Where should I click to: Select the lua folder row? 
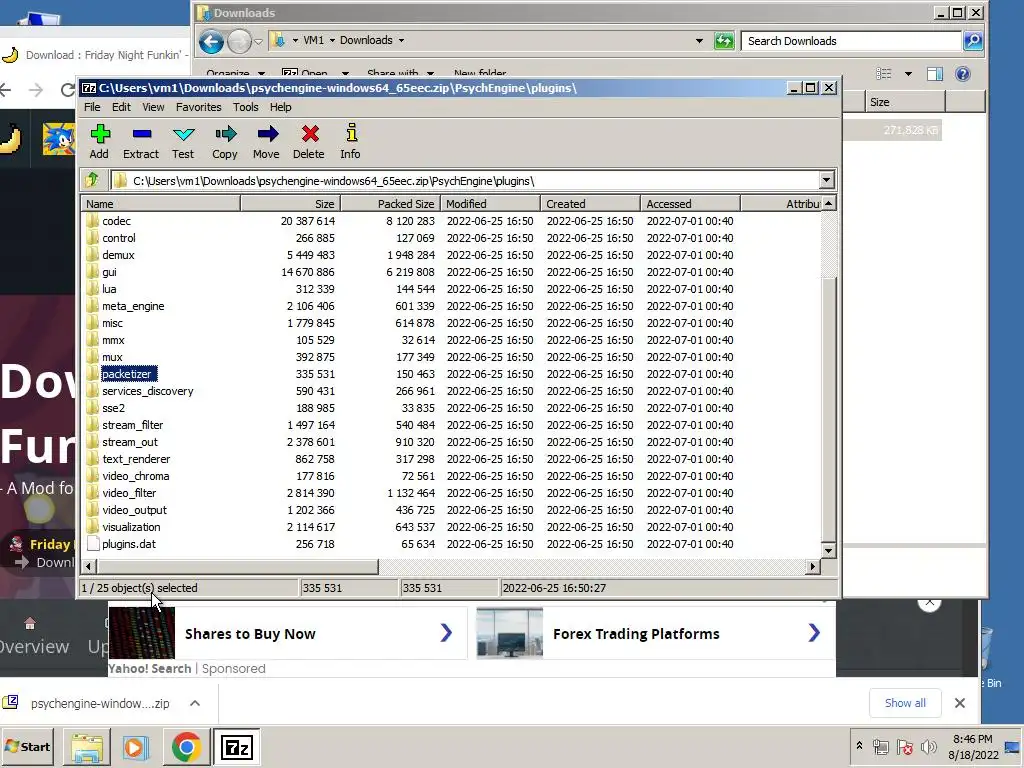(451, 289)
